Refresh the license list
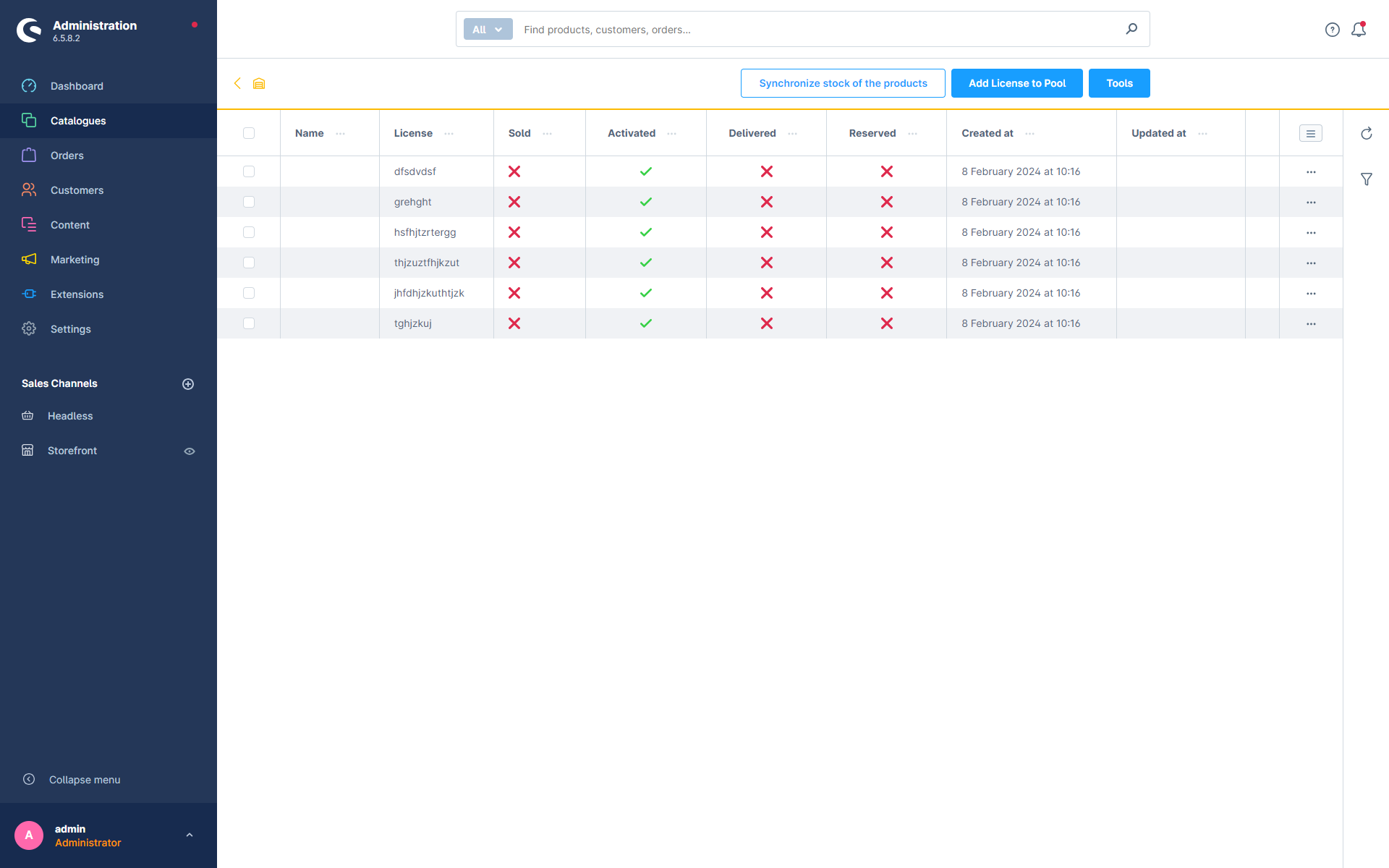The height and width of the screenshot is (868, 1389). [1367, 134]
